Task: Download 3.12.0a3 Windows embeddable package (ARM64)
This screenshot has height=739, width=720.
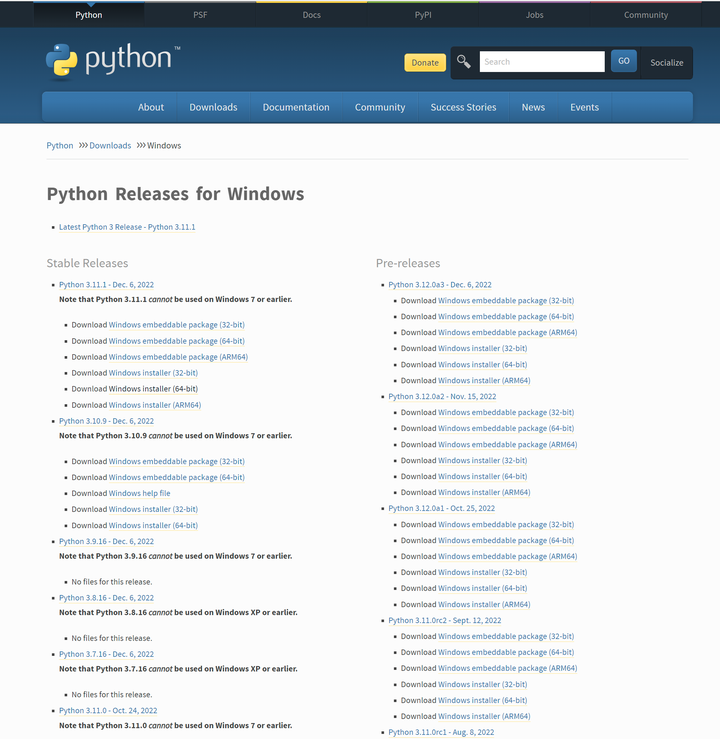Action: pyautogui.click(x=507, y=332)
